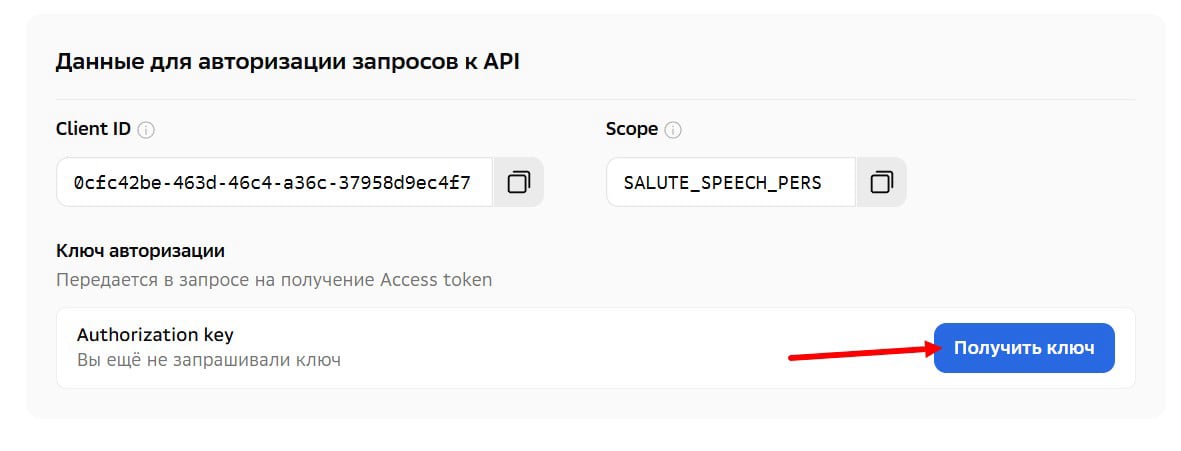Click inside the Client ID value field
1181x451 pixels.
(275, 182)
